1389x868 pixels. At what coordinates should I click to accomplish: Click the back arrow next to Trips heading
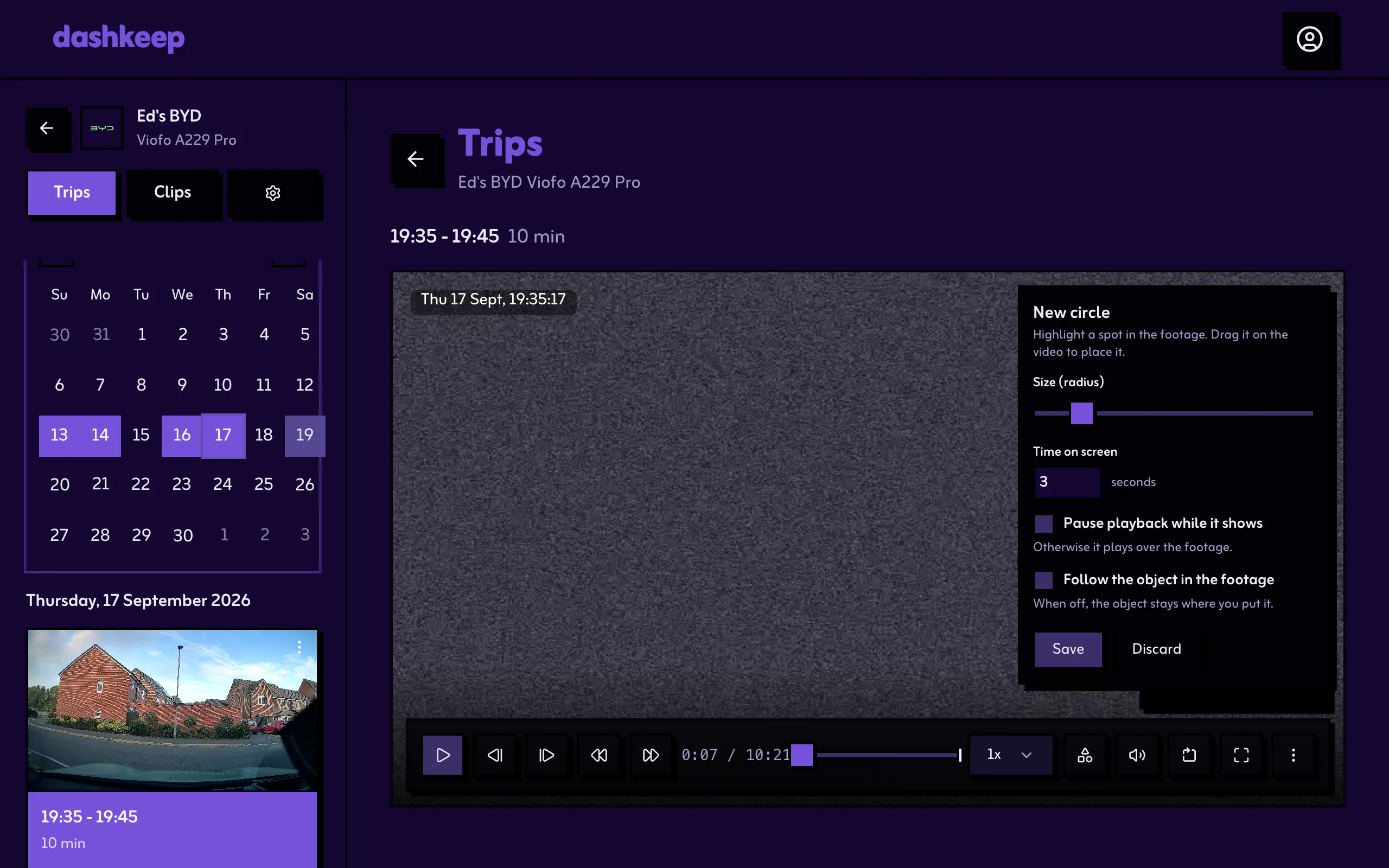[x=416, y=159]
